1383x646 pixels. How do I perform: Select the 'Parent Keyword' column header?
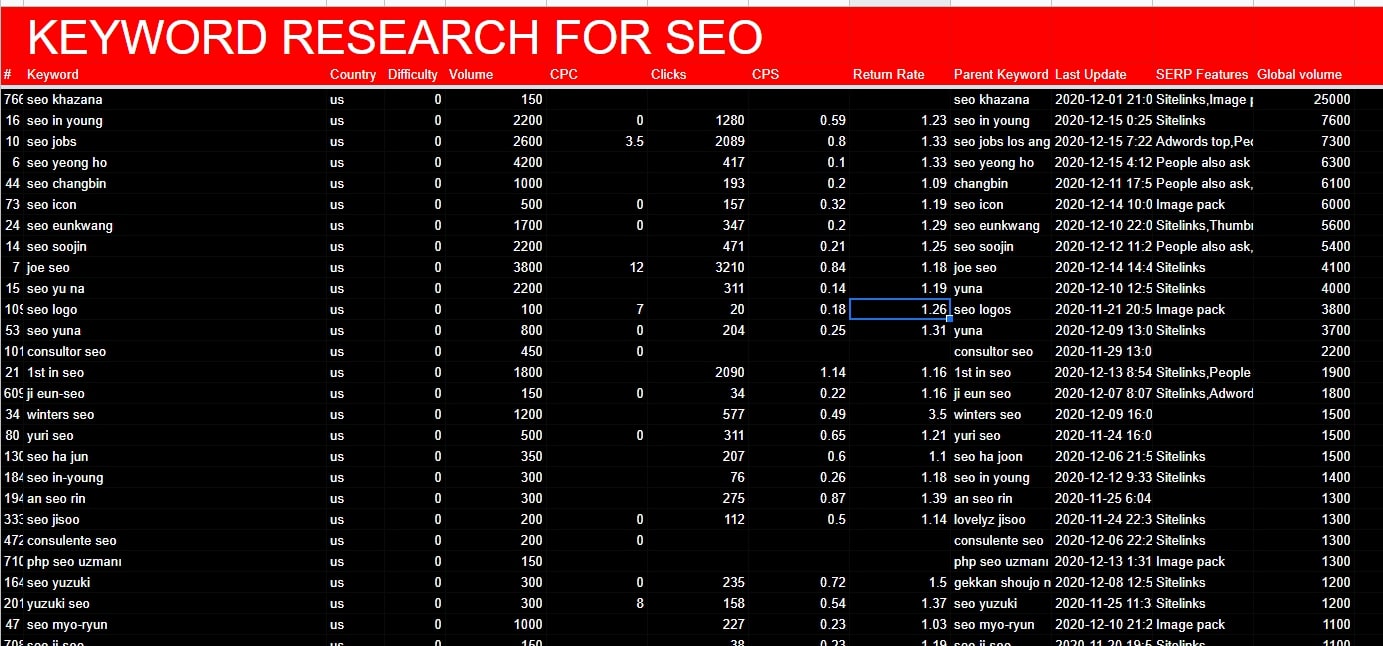pos(1001,74)
